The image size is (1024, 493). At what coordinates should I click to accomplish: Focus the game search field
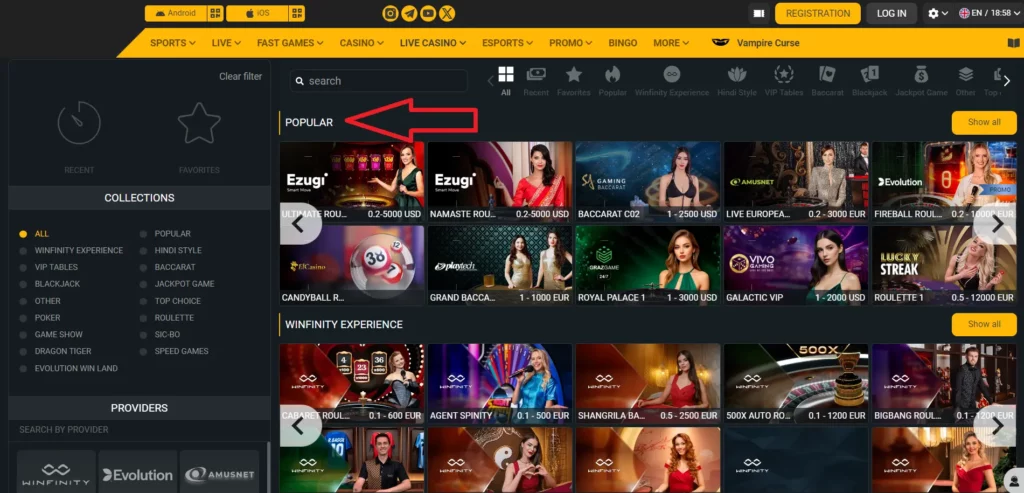click(379, 81)
